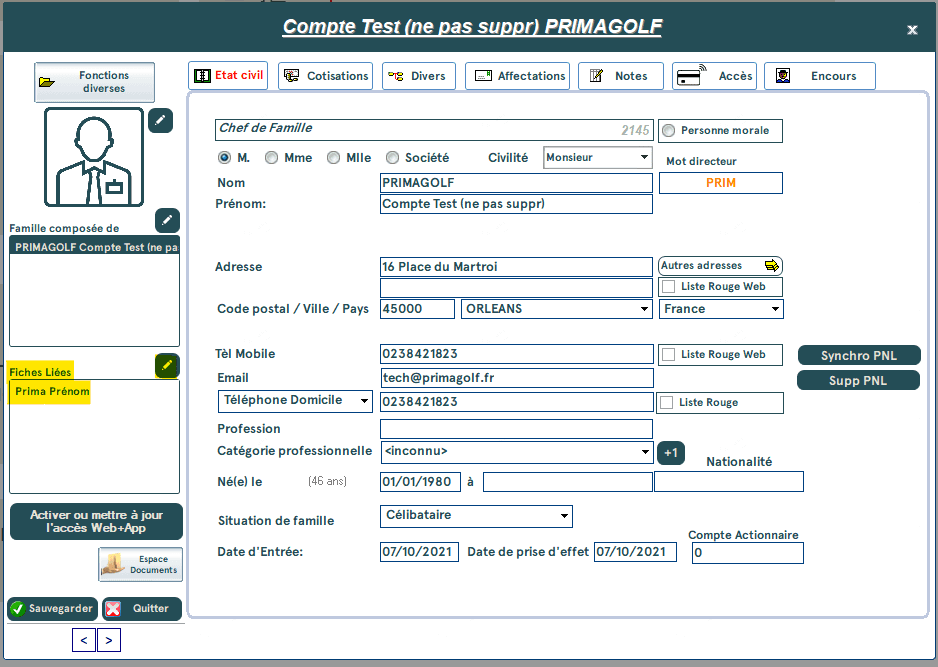
Task: Check Liste Rouge for home phone
Action: [666, 403]
